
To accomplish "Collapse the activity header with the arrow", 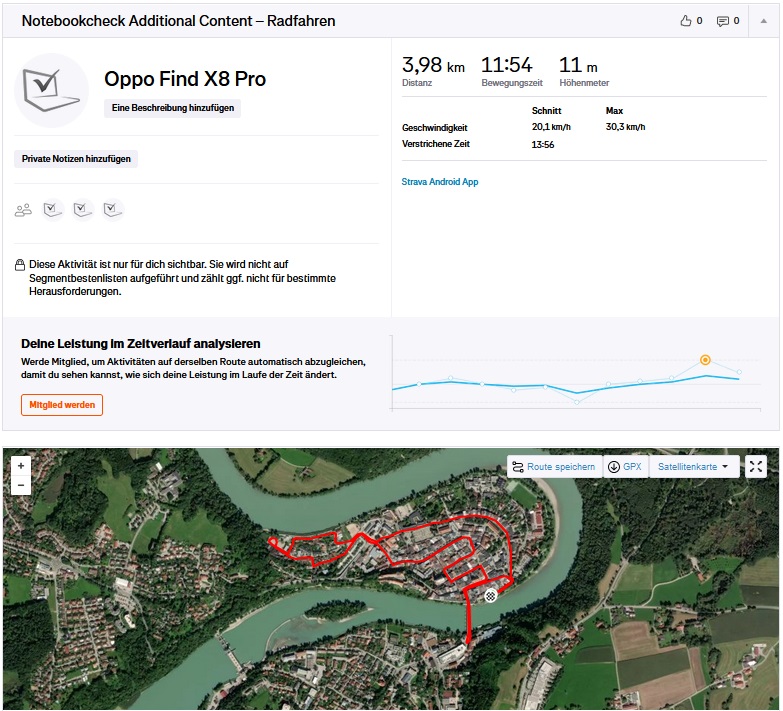I will (x=764, y=21).
